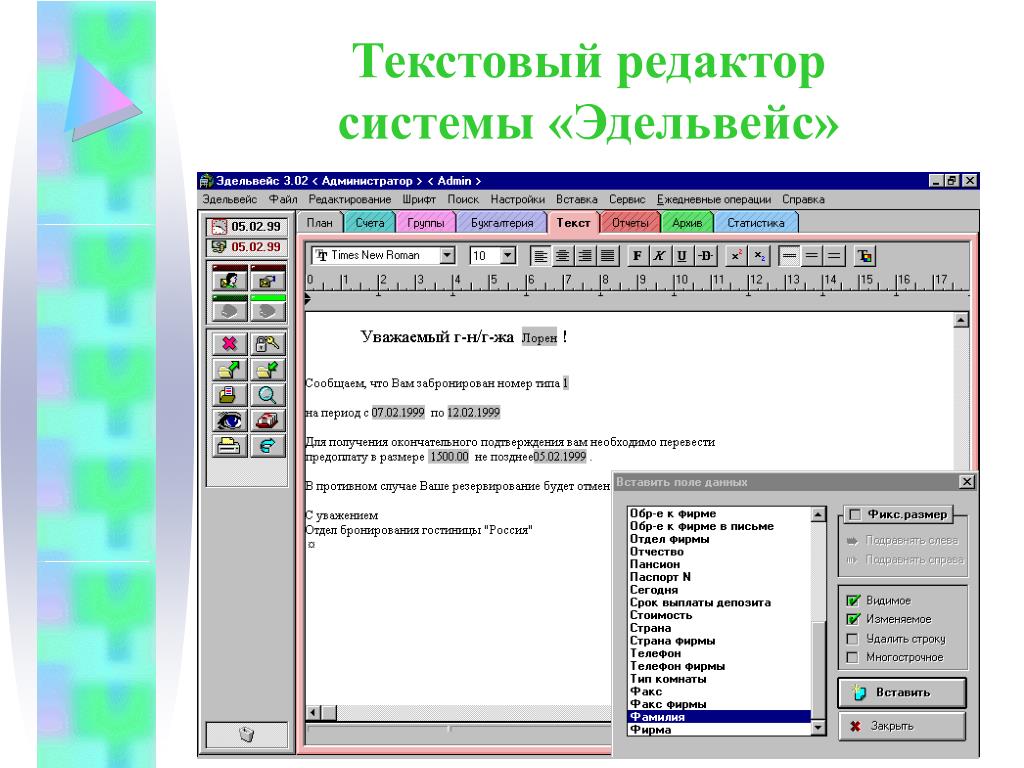Viewport: 1024px width, 768px height.
Task: Switch to the Отчеты tab
Action: coord(630,223)
